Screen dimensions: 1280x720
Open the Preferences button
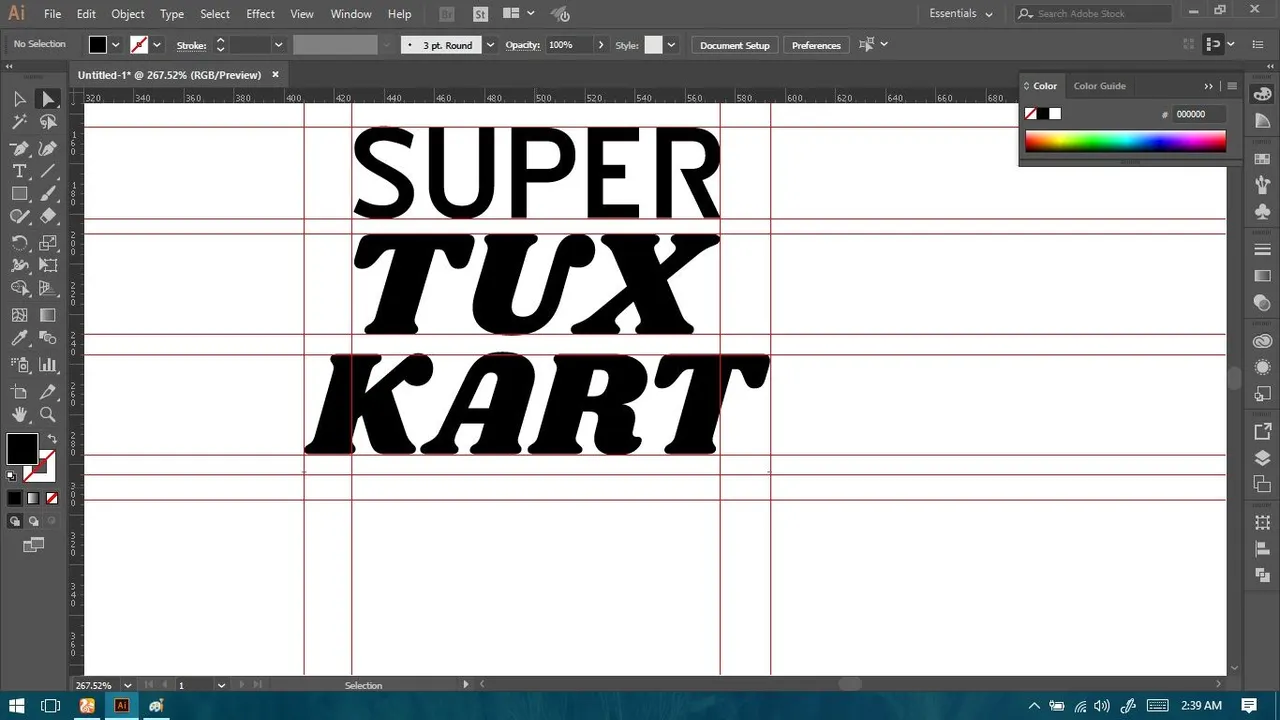click(816, 45)
